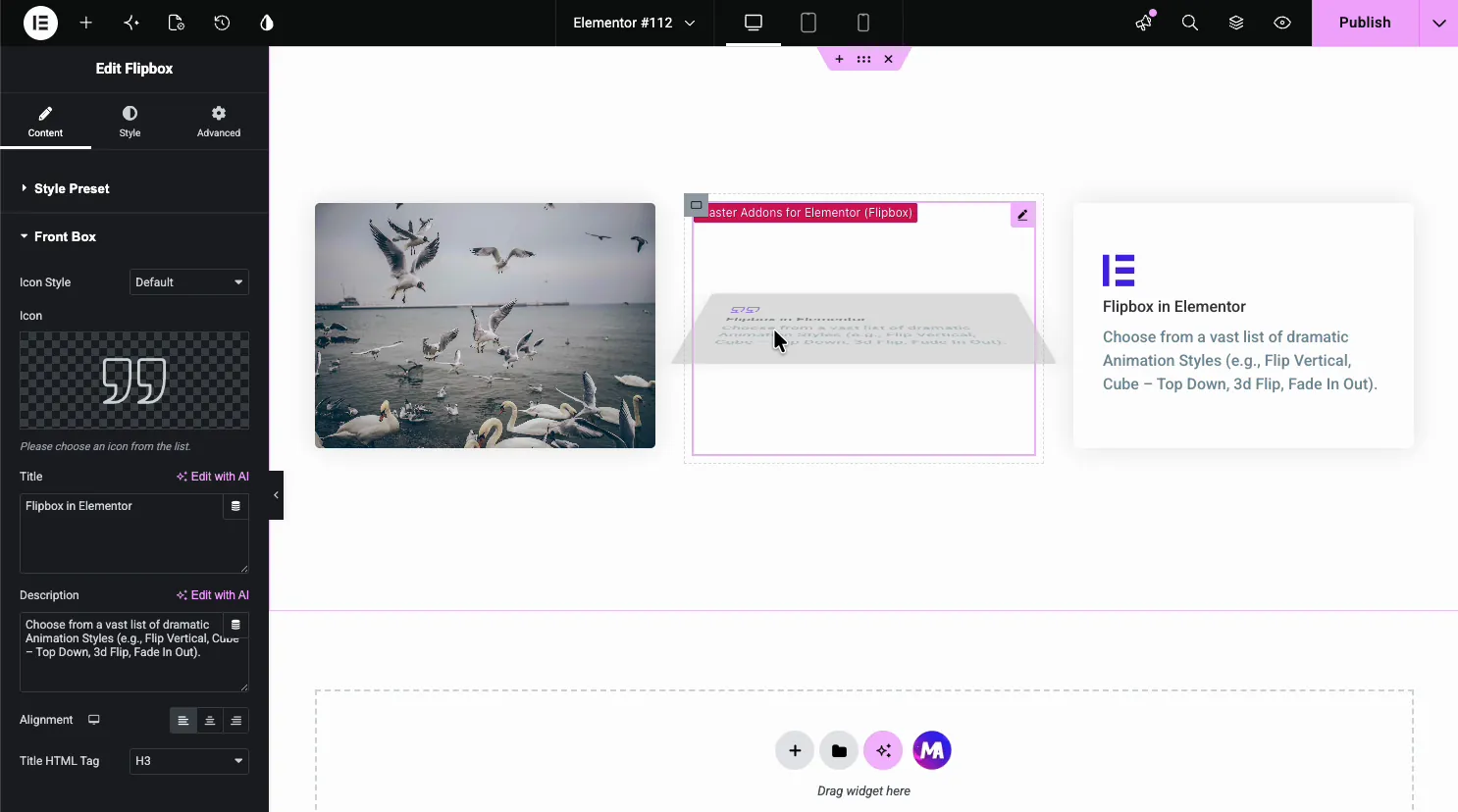Viewport: 1458px width, 812px height.
Task: Switch to Tablet responsive view
Action: (x=808, y=23)
